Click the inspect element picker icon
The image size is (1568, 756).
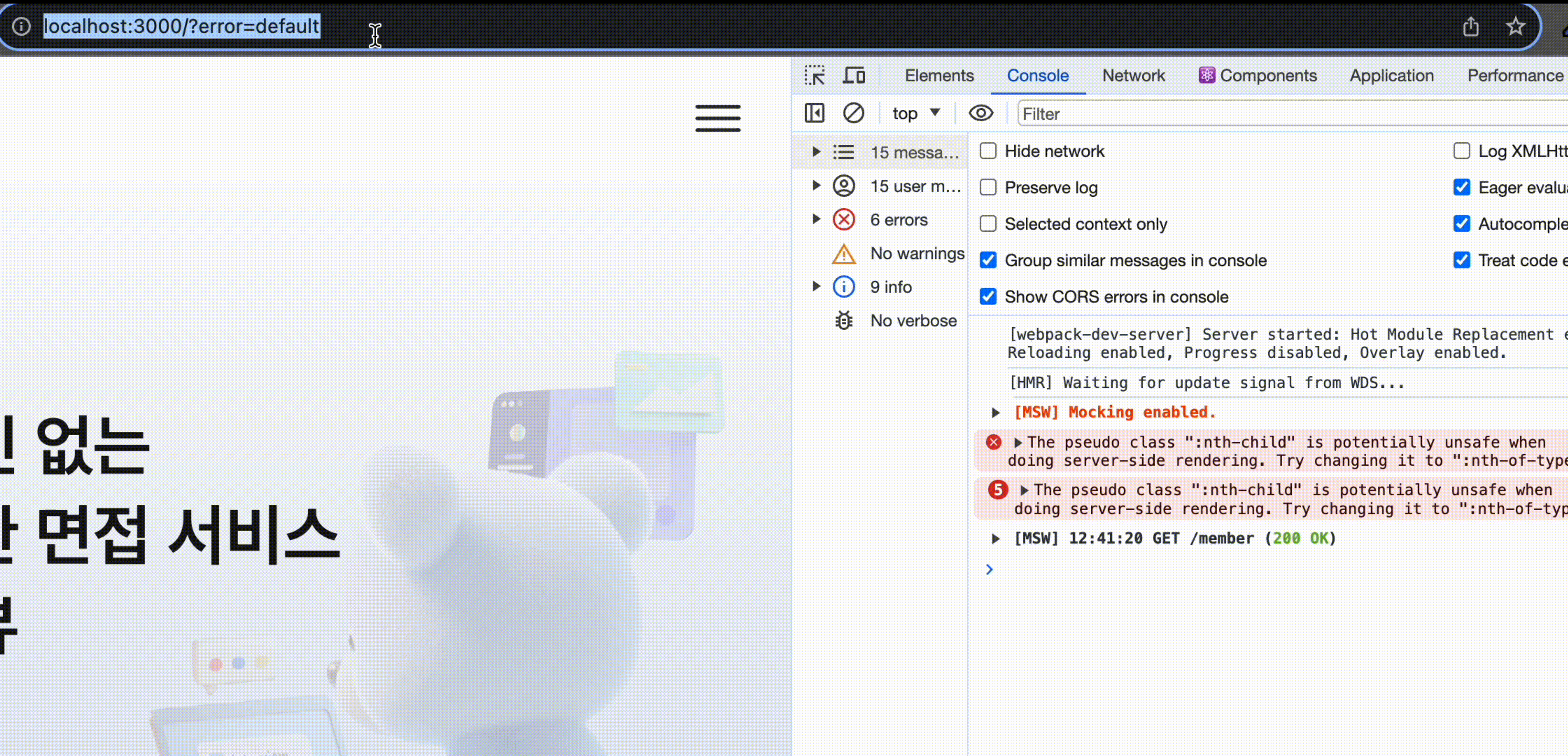(x=815, y=75)
